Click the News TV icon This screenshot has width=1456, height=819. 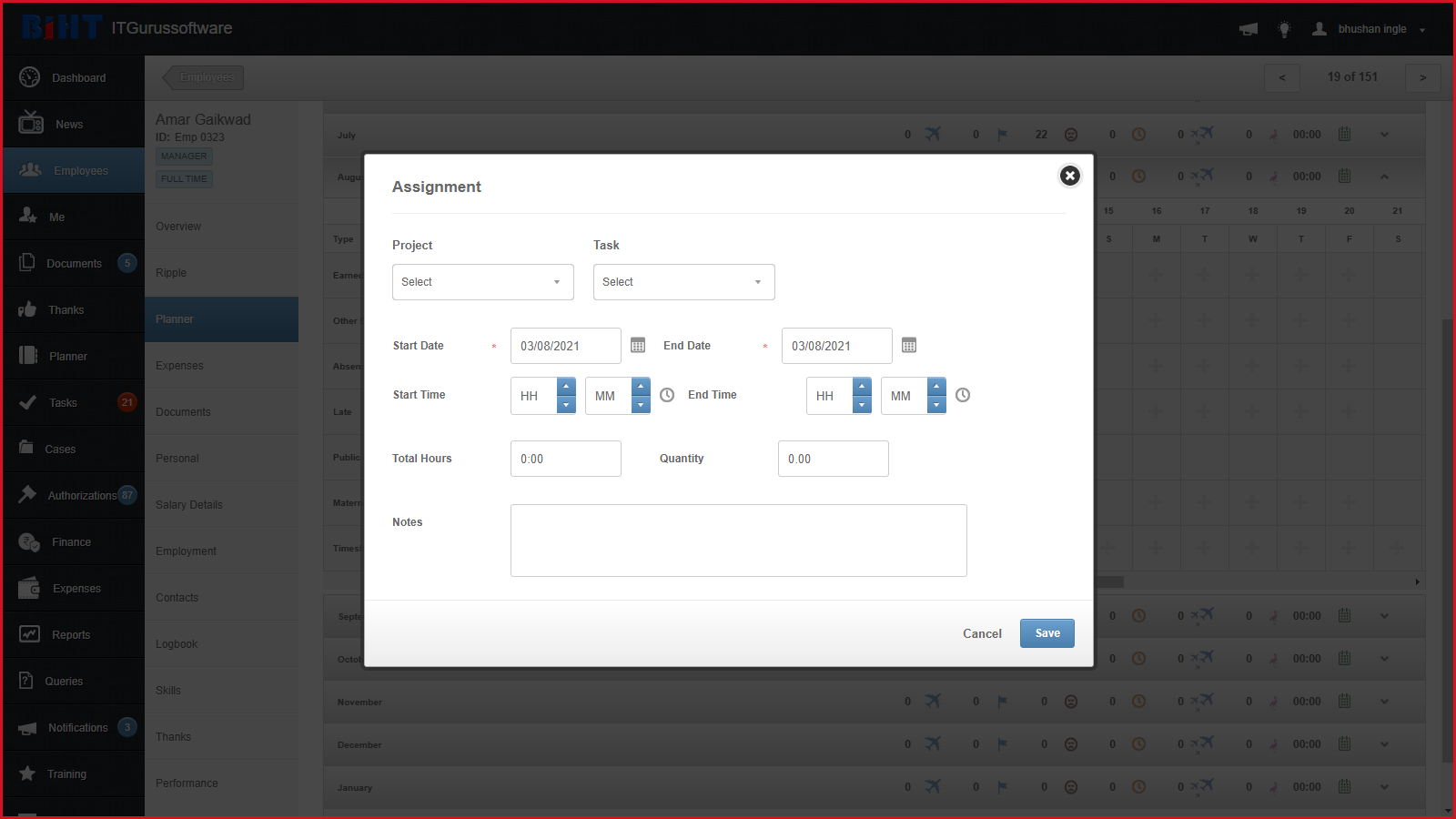(31, 122)
